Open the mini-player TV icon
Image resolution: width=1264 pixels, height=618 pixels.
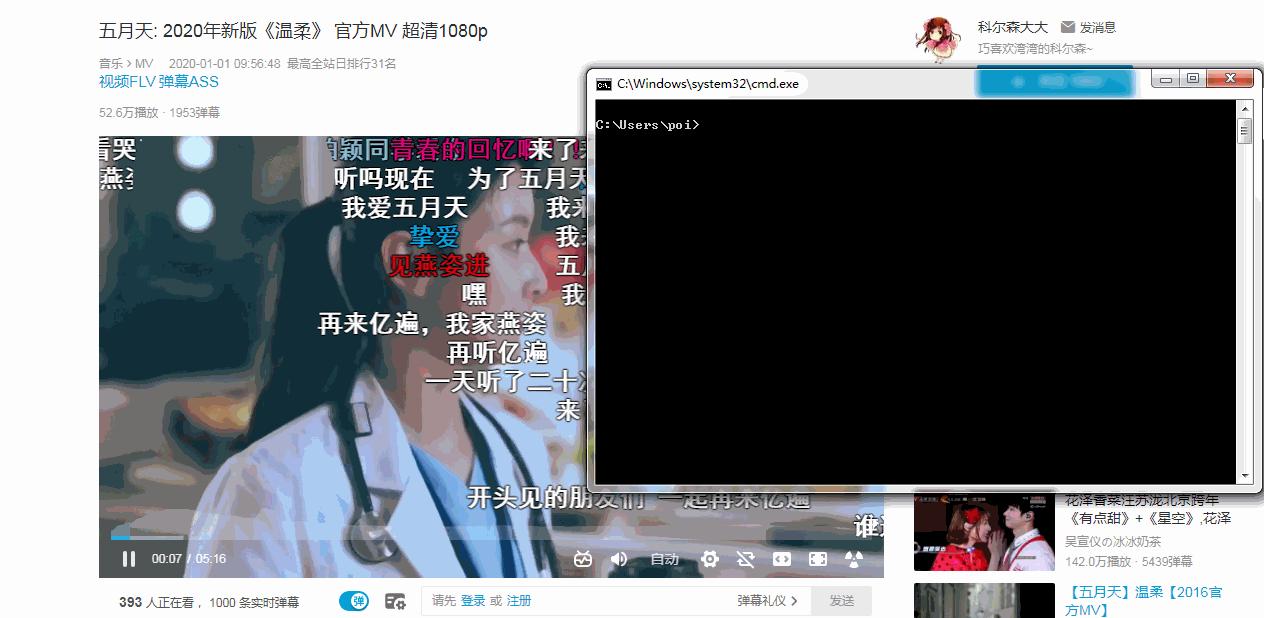click(x=584, y=558)
